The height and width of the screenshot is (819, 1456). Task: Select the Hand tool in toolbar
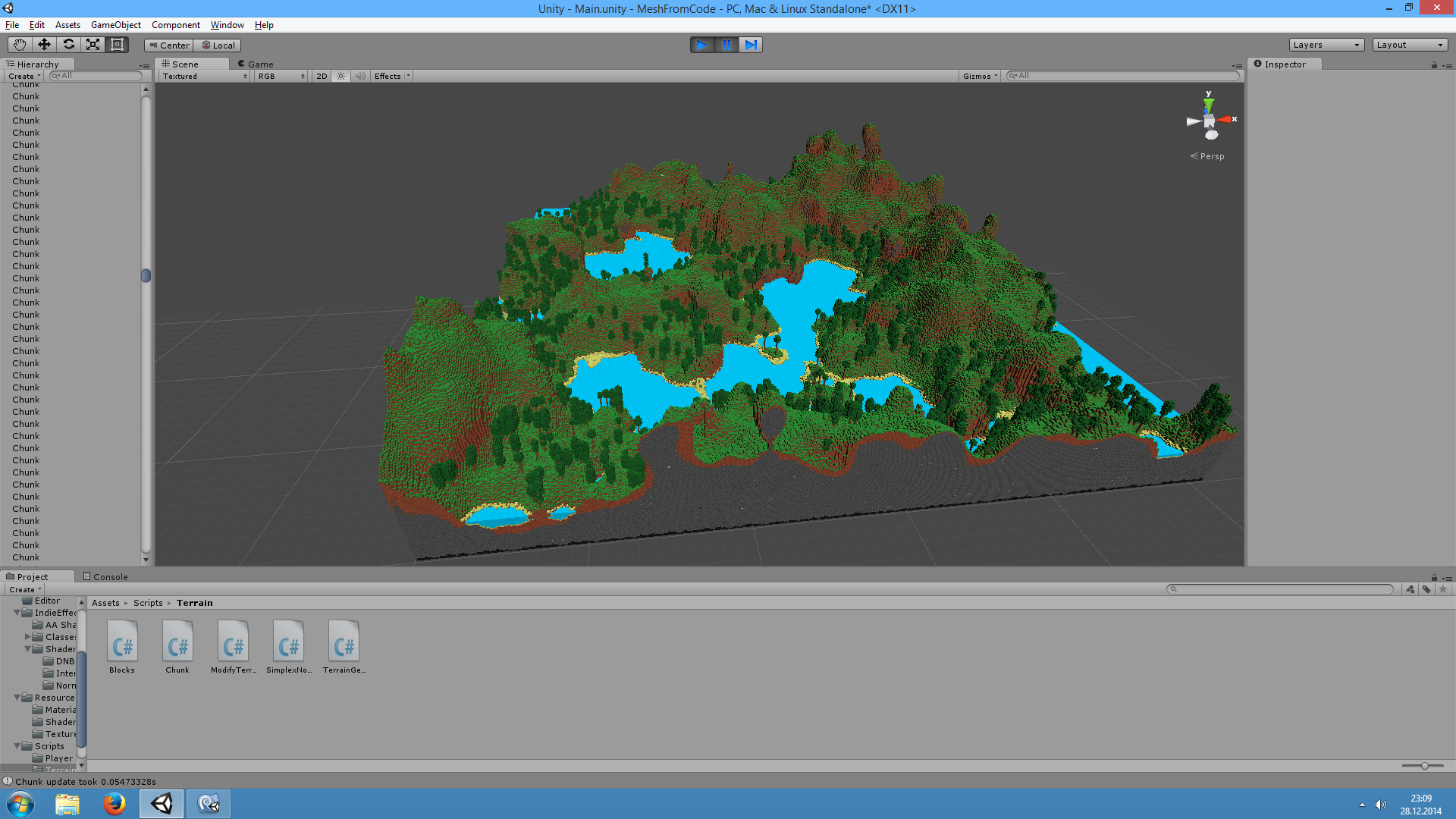20,45
